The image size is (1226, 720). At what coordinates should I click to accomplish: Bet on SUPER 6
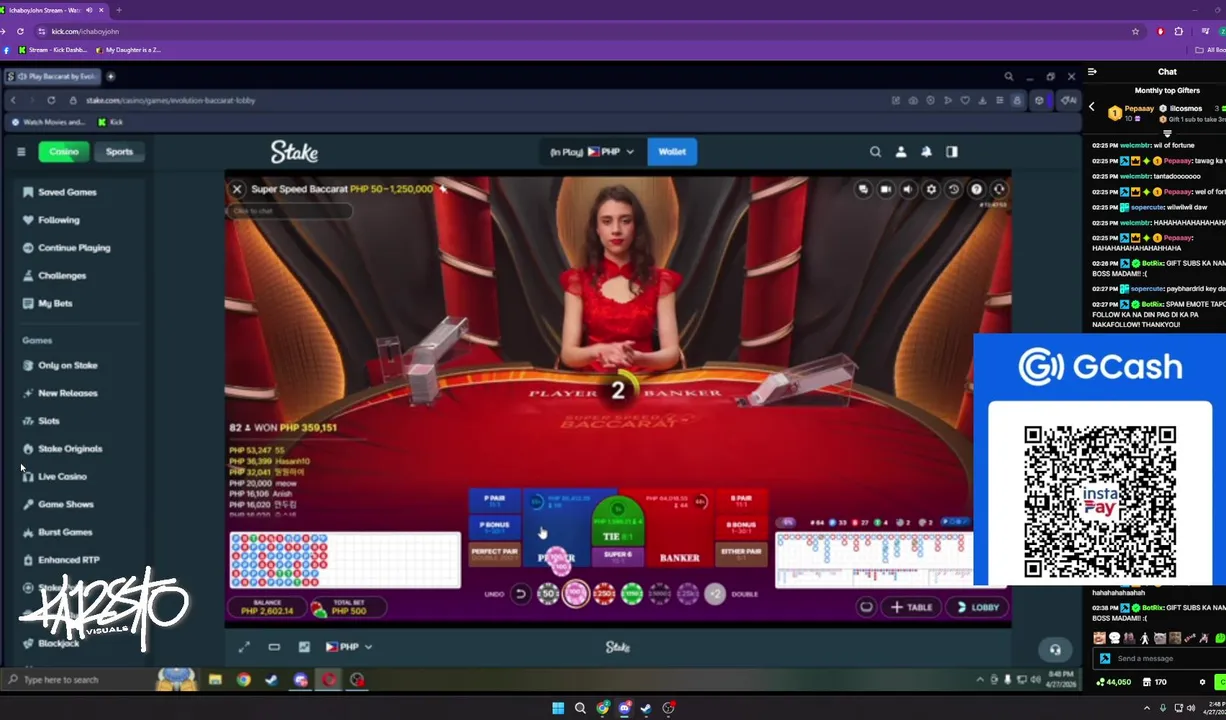click(618, 556)
